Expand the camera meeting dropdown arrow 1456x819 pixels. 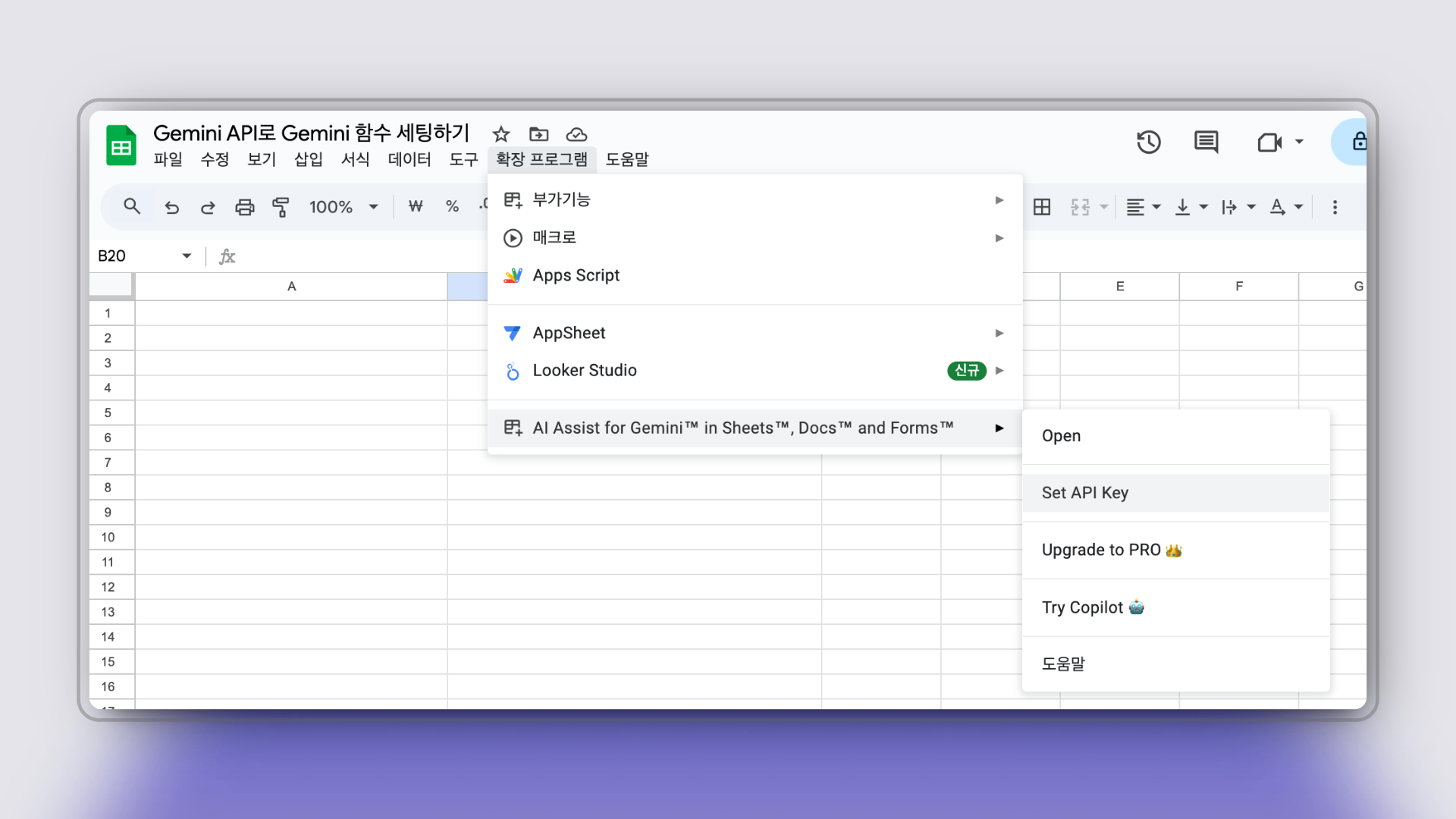[x=1299, y=142]
